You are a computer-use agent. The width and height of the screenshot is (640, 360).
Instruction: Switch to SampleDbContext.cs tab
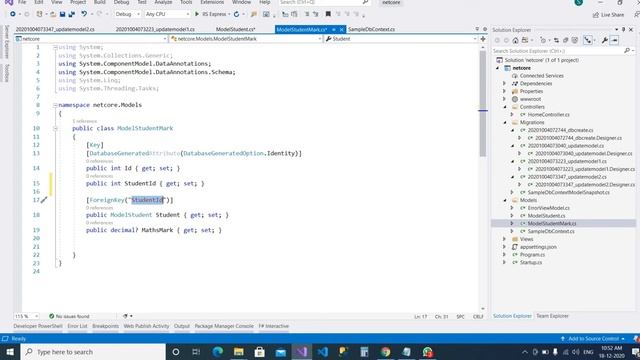(x=371, y=29)
